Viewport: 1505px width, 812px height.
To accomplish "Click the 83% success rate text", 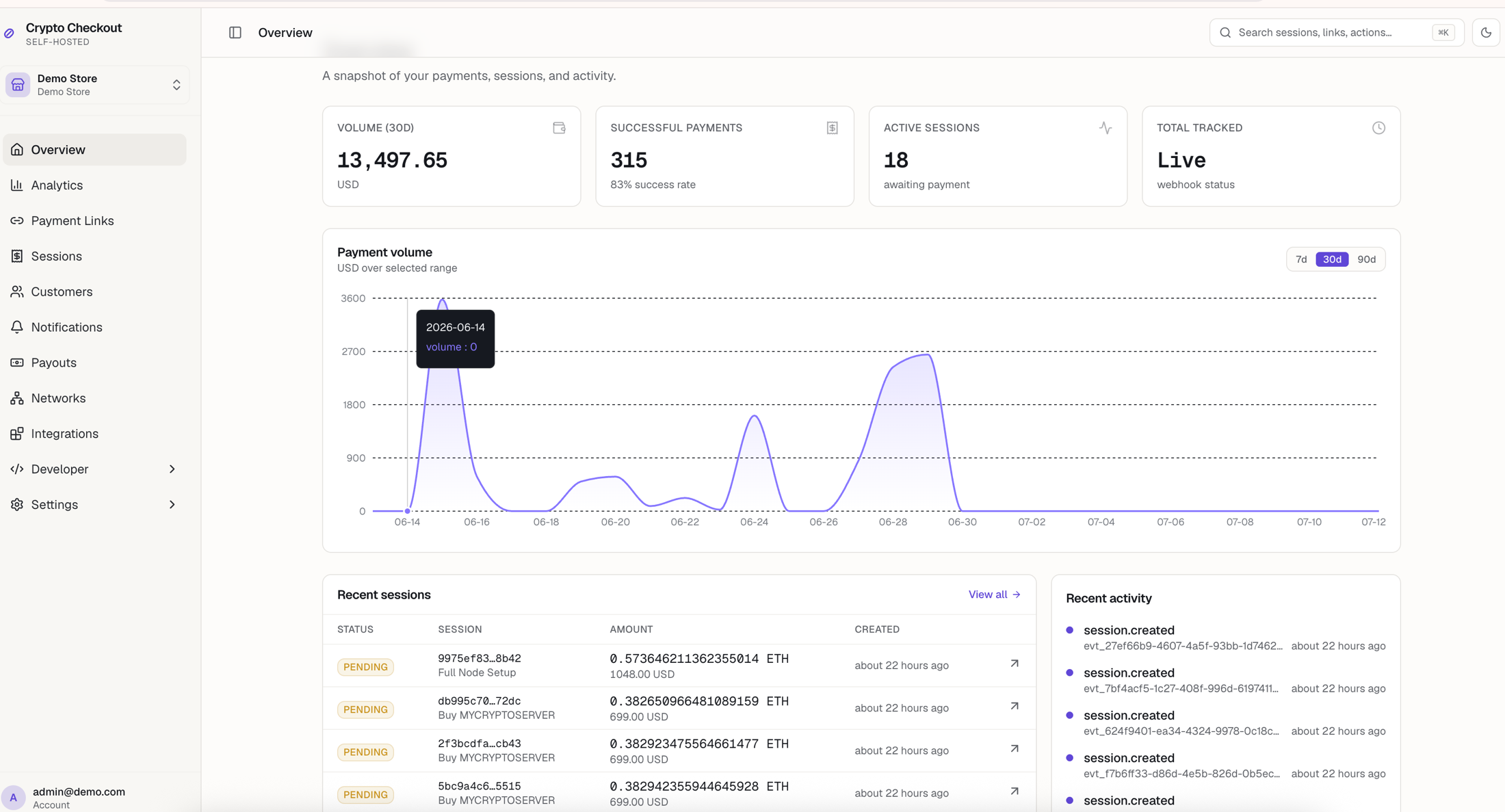I will tap(653, 185).
